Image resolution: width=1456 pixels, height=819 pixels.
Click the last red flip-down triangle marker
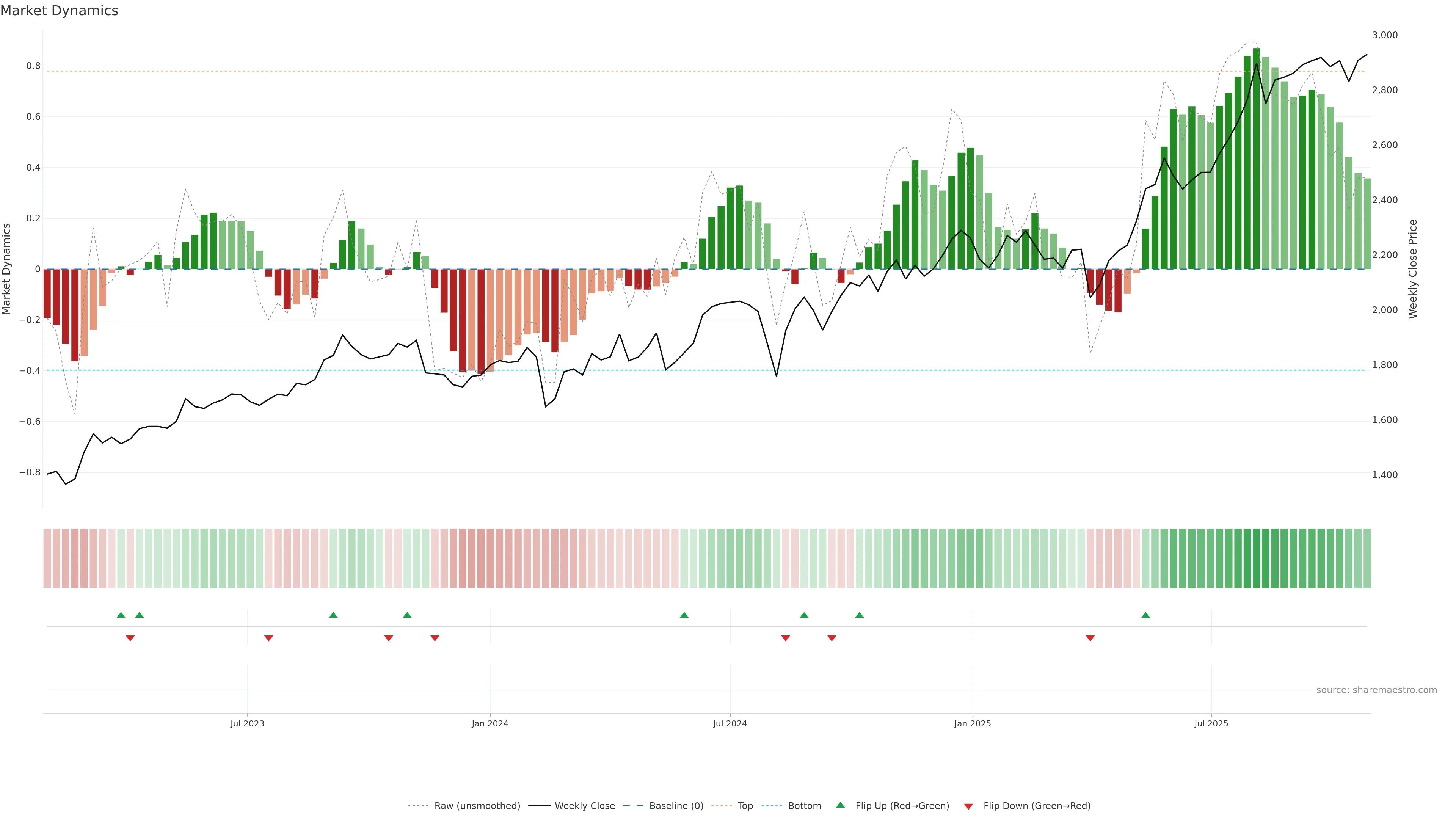coord(1090,638)
